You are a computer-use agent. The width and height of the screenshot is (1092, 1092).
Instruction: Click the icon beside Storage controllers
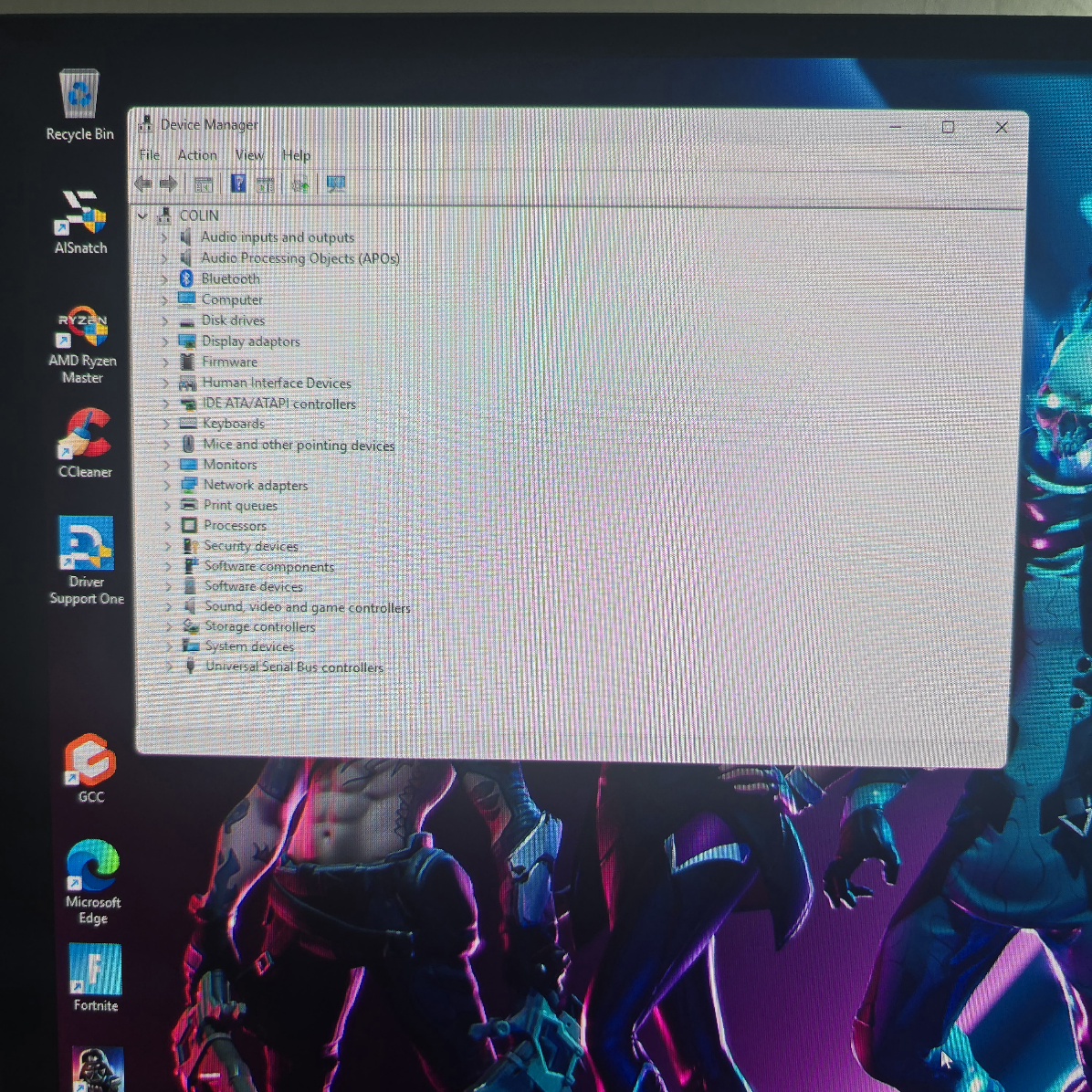[191, 626]
